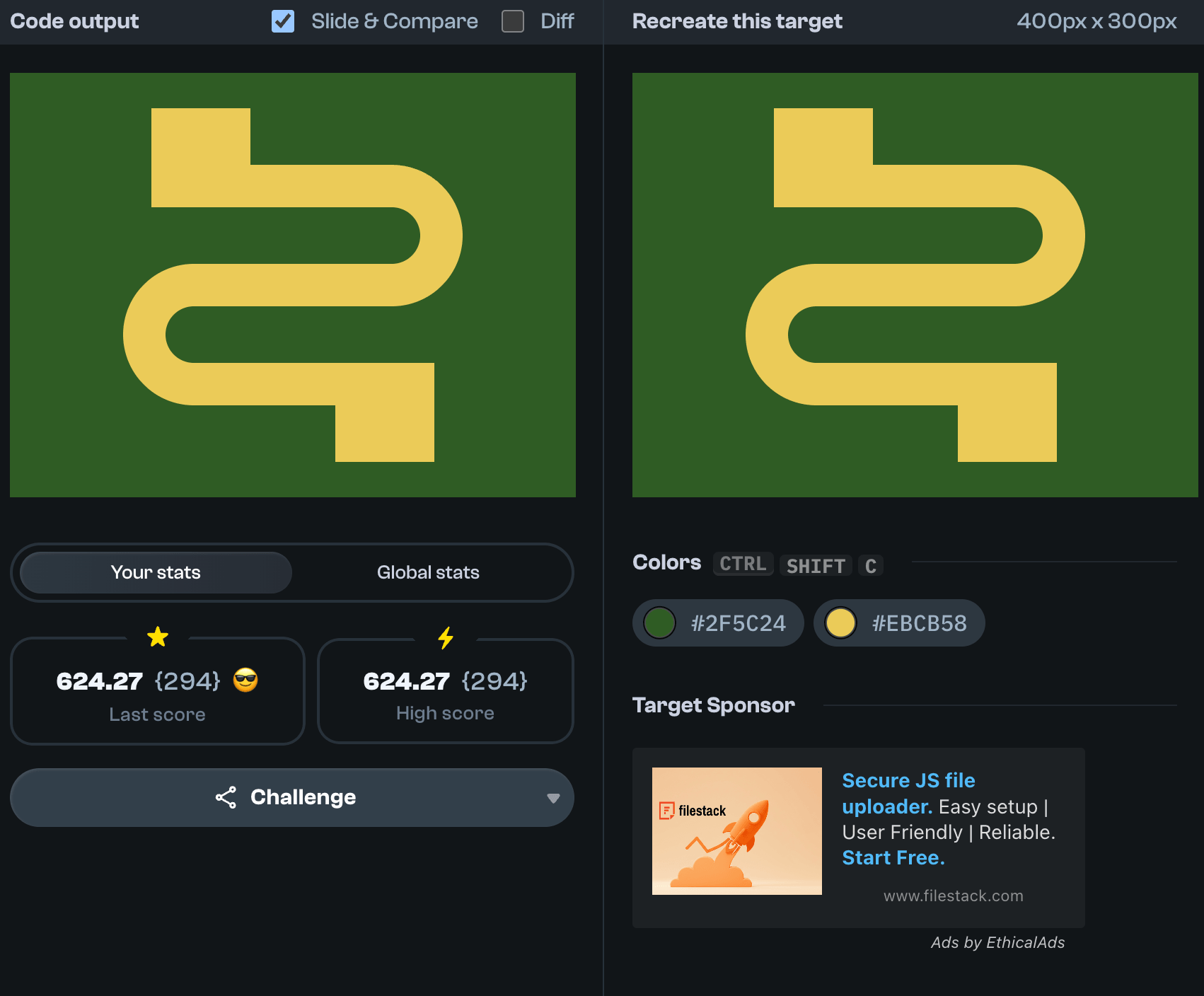Copy the #2F5C24 color code
Screen dimensions: 1204x996
(738, 623)
